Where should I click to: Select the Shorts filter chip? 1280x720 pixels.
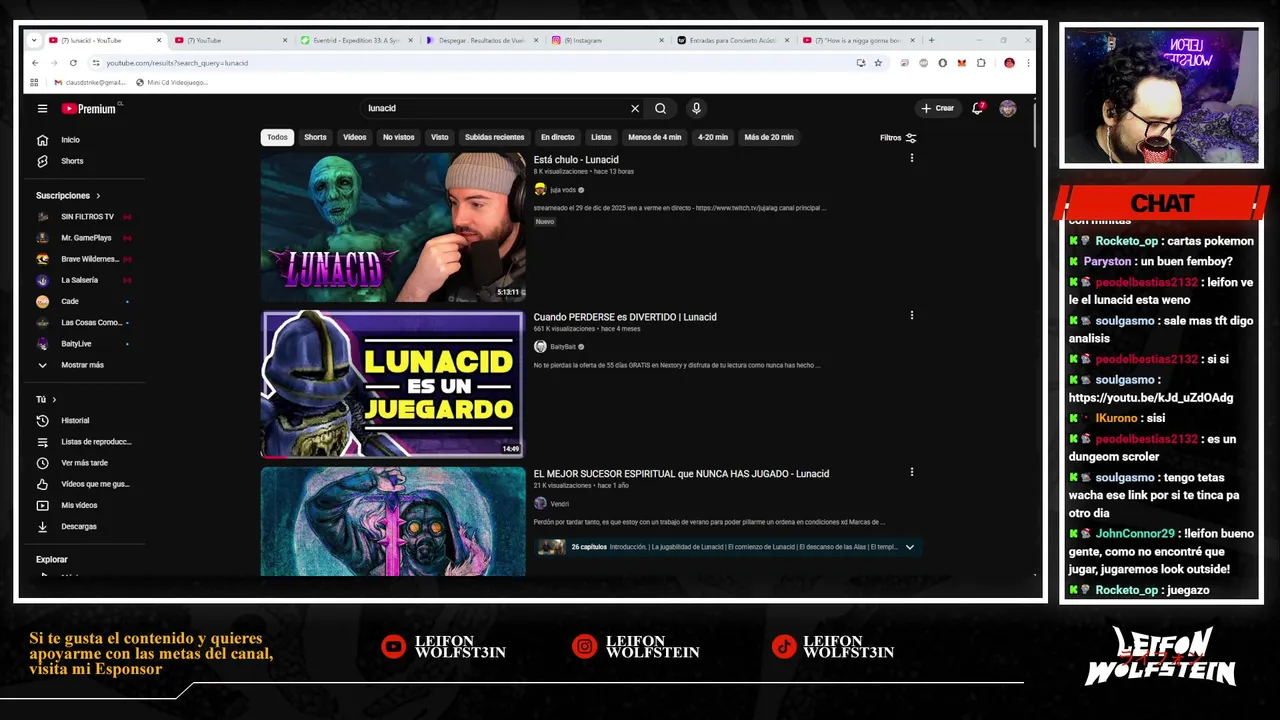(x=315, y=137)
